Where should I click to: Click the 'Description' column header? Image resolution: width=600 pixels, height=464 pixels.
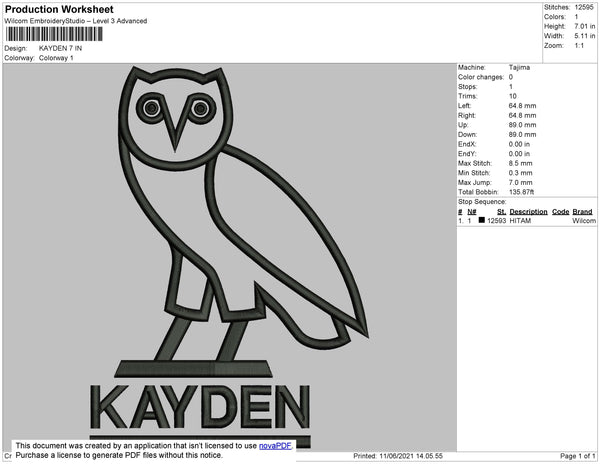click(x=528, y=212)
